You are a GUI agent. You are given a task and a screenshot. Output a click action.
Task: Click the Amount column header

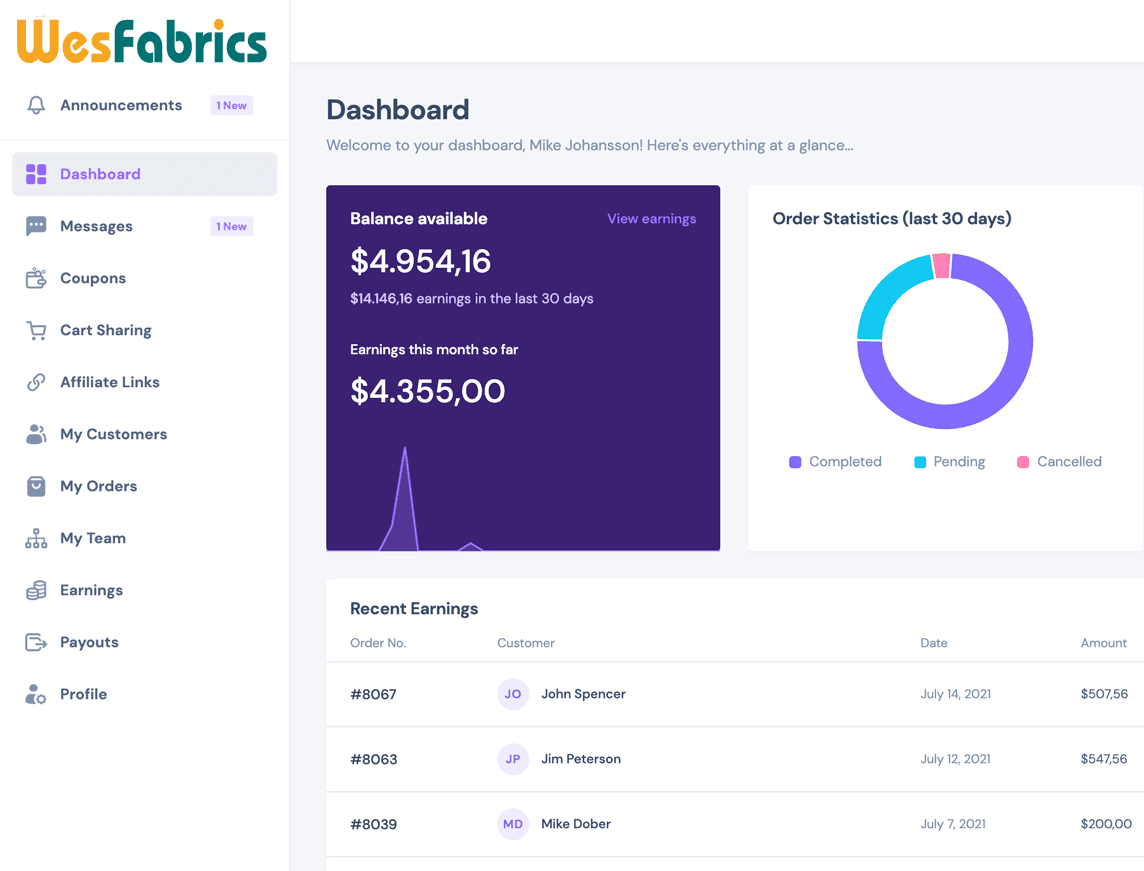pos(1103,643)
